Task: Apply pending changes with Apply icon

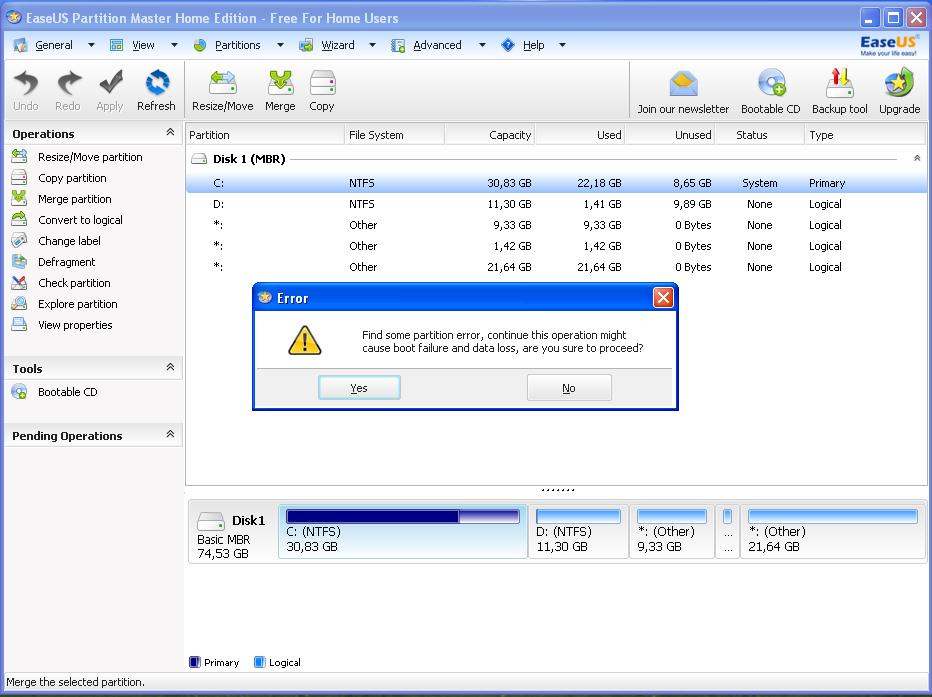Action: pos(111,83)
